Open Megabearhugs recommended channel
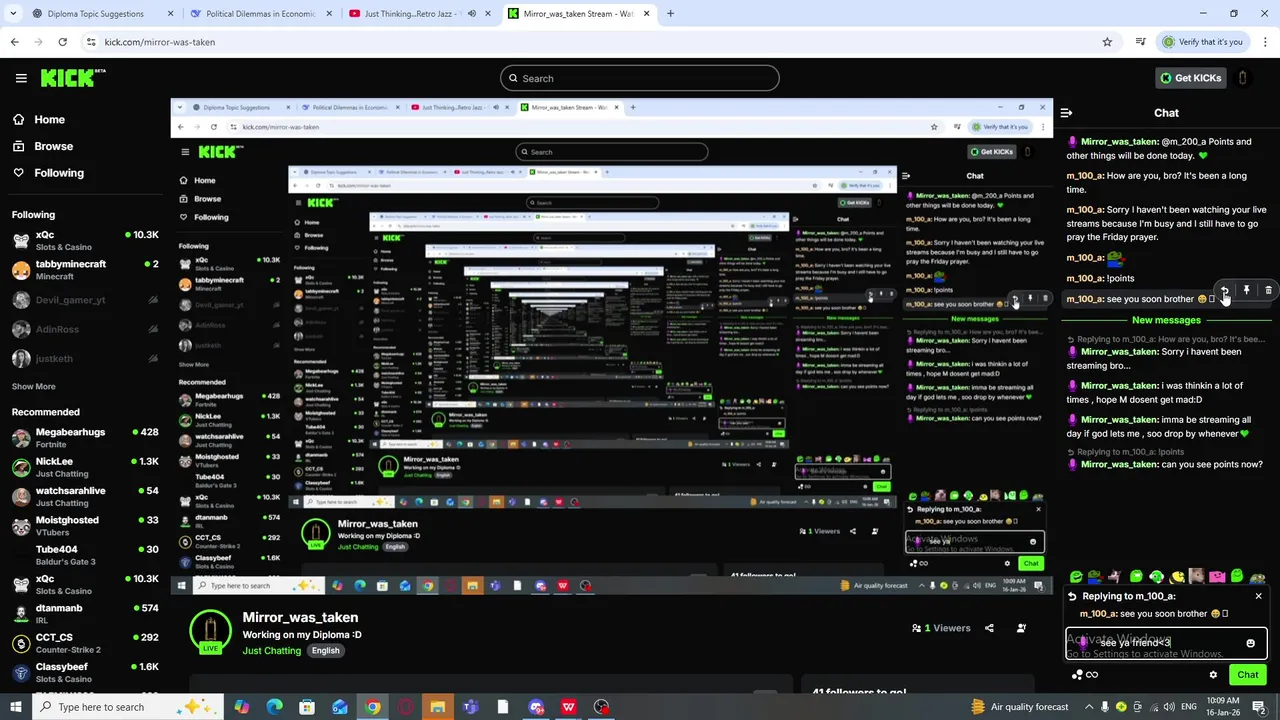The height and width of the screenshot is (720, 1280). (84, 438)
